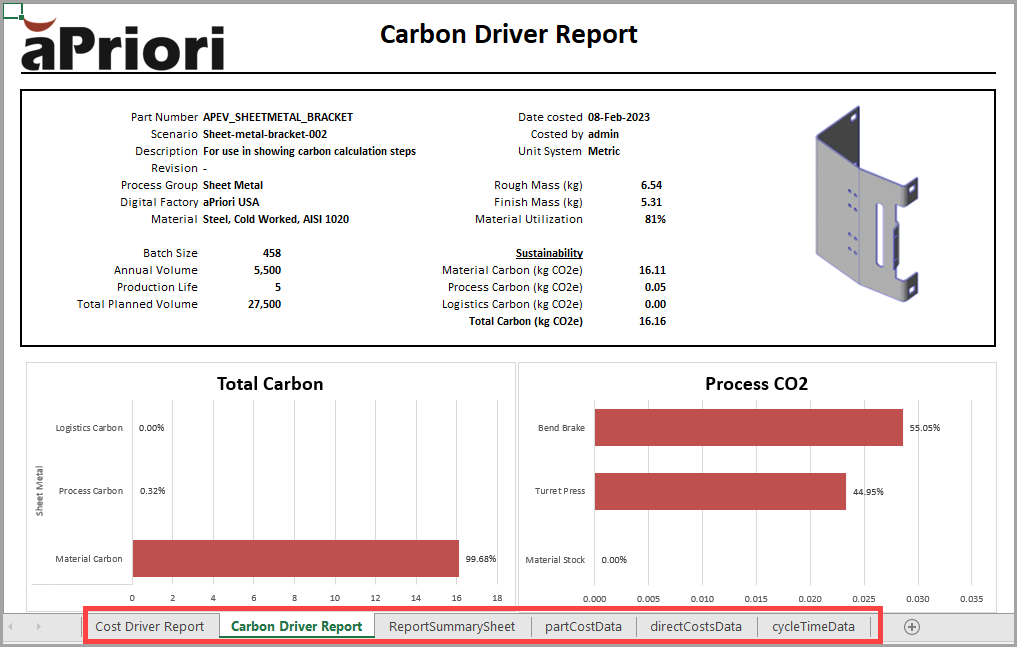Click the underlined Sustainability heading

click(549, 253)
